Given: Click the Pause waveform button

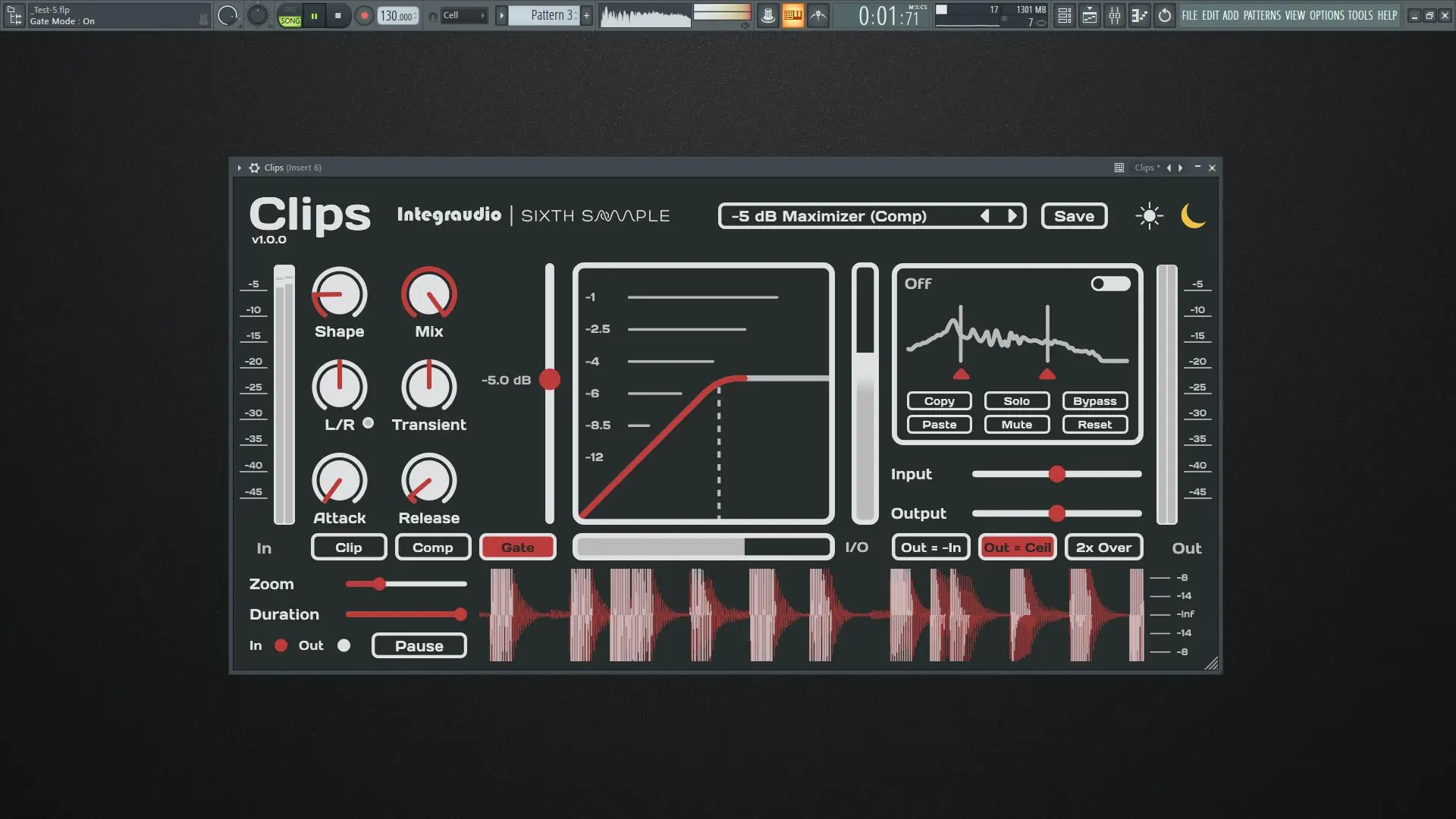Looking at the screenshot, I should coord(419,646).
